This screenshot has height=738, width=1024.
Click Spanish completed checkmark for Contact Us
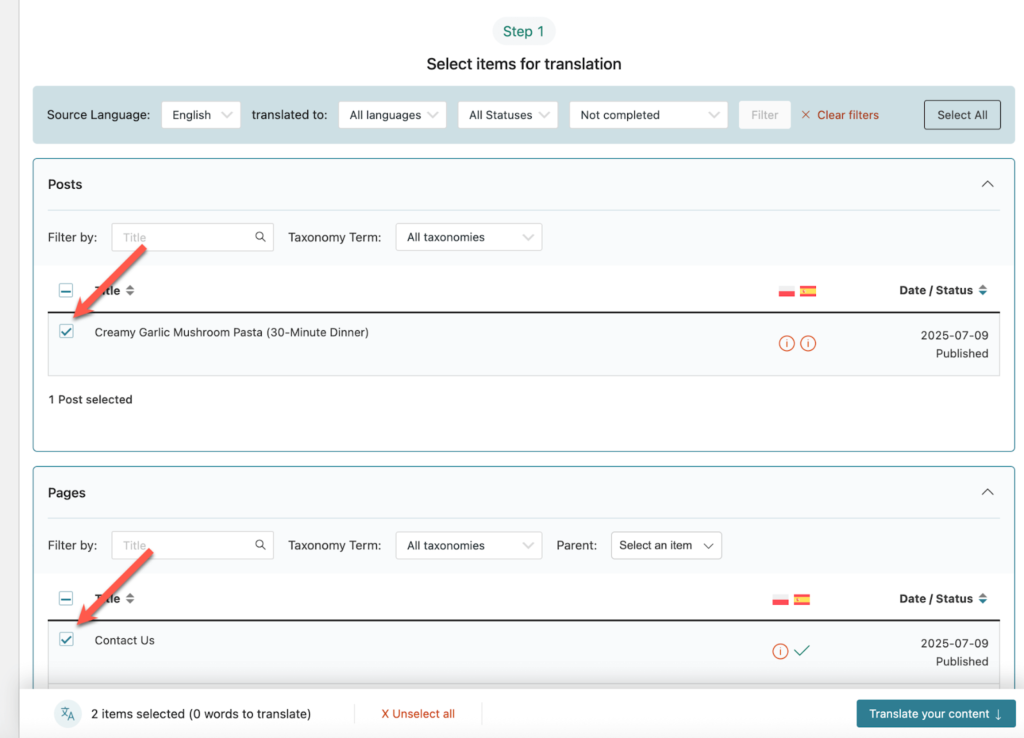[x=802, y=651]
